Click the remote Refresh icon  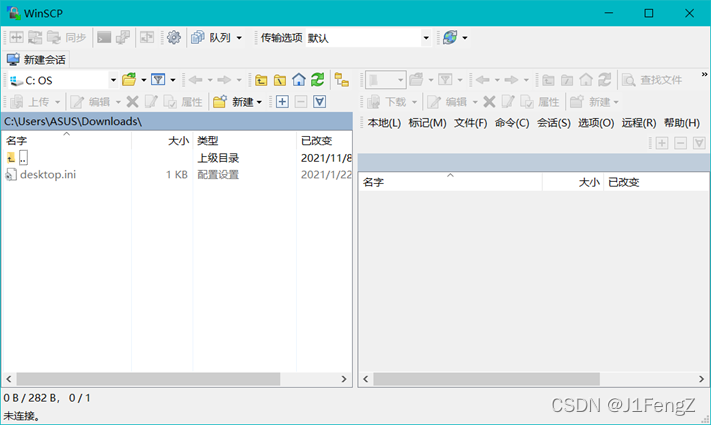[x=604, y=80]
